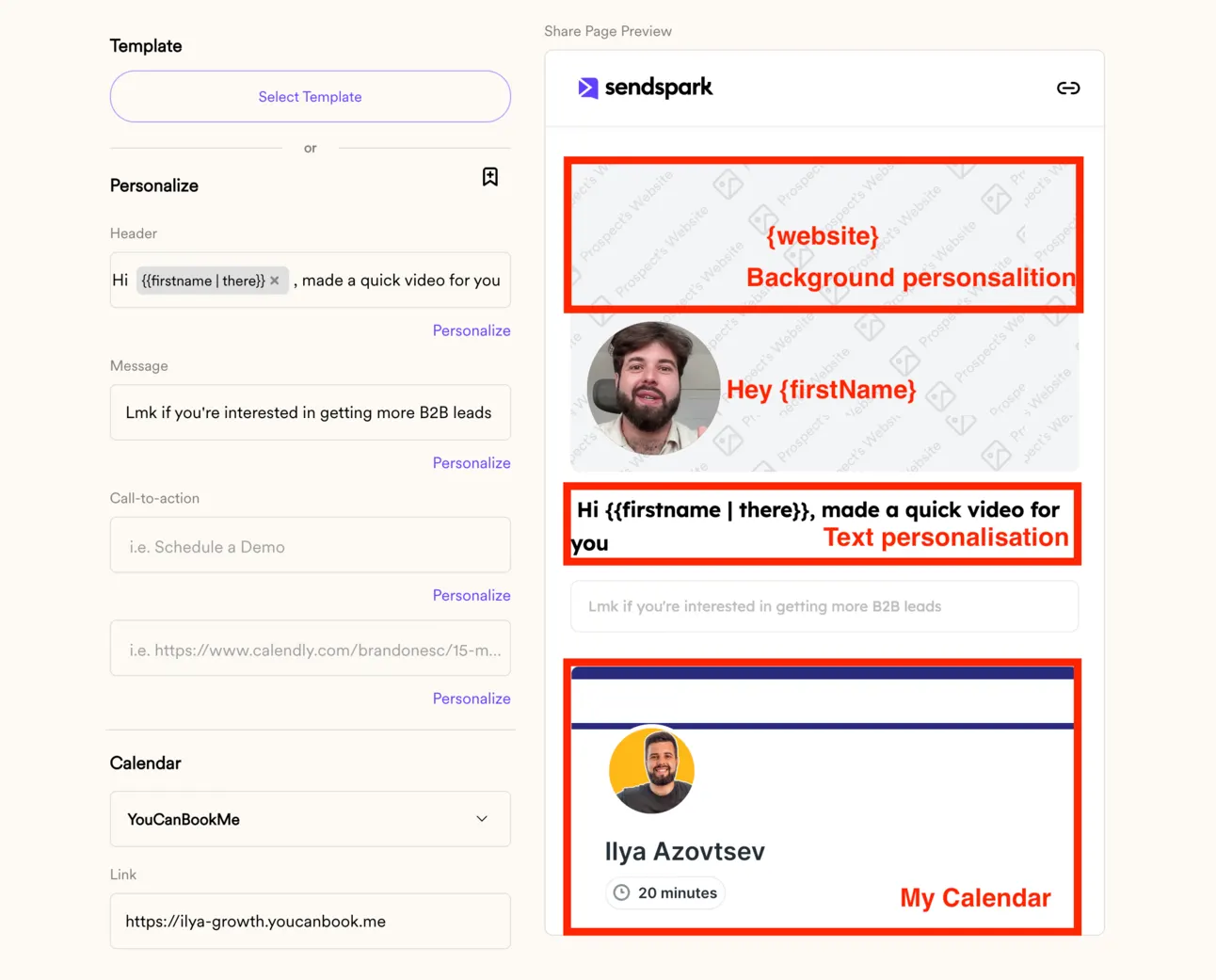This screenshot has height=980, width=1216.
Task: Click Ilya Azovtsev calendar profile photo
Action: pos(651,769)
